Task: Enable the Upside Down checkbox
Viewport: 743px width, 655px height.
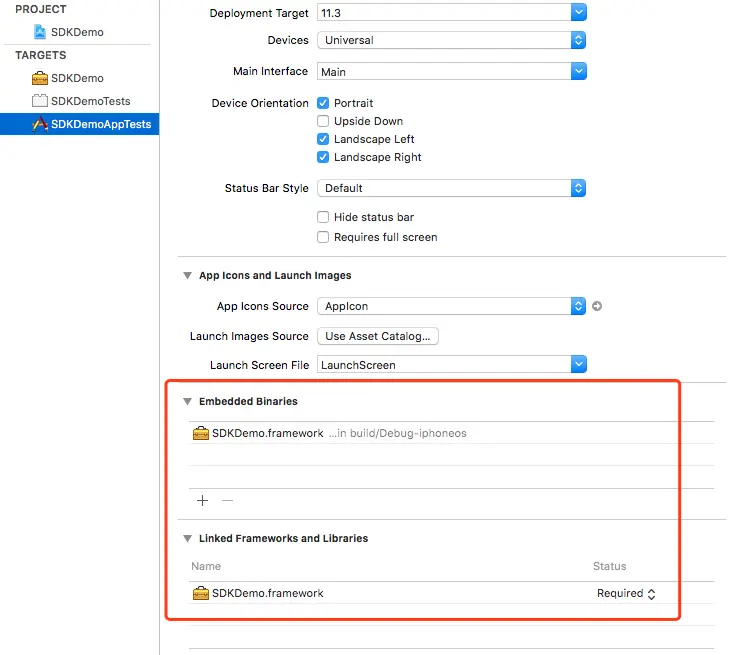Action: coord(323,121)
